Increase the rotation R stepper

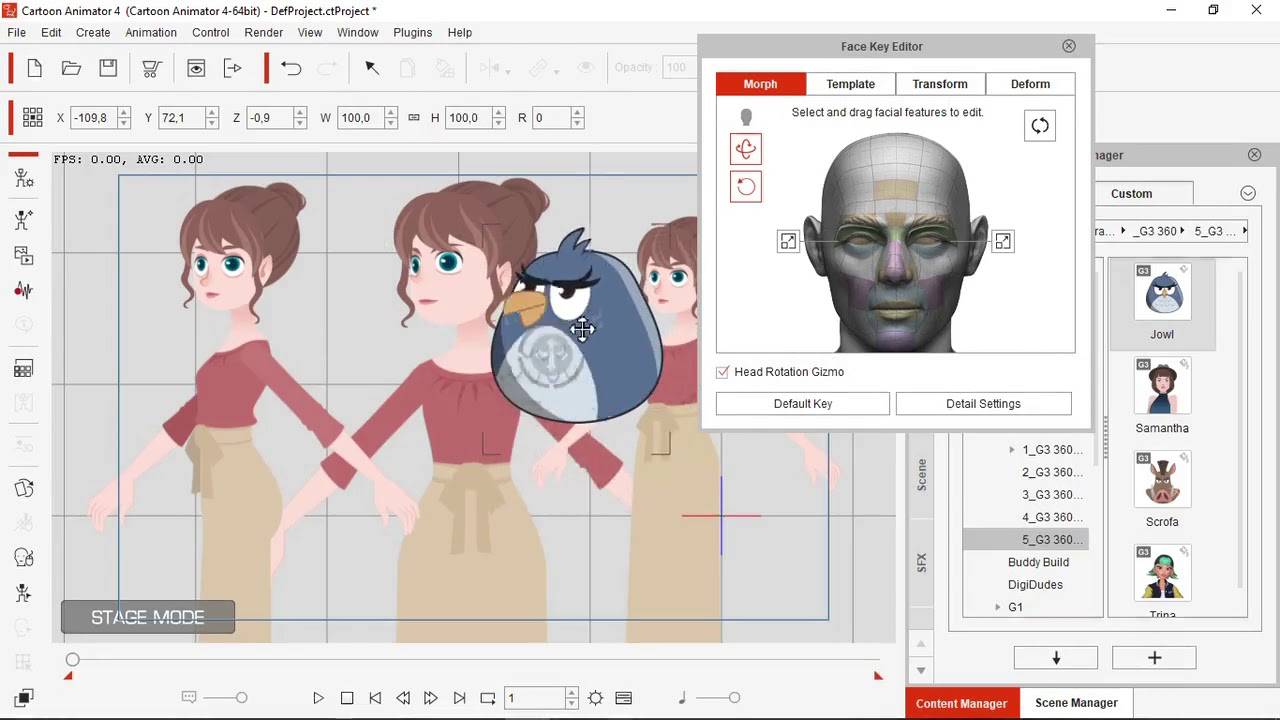(577, 113)
